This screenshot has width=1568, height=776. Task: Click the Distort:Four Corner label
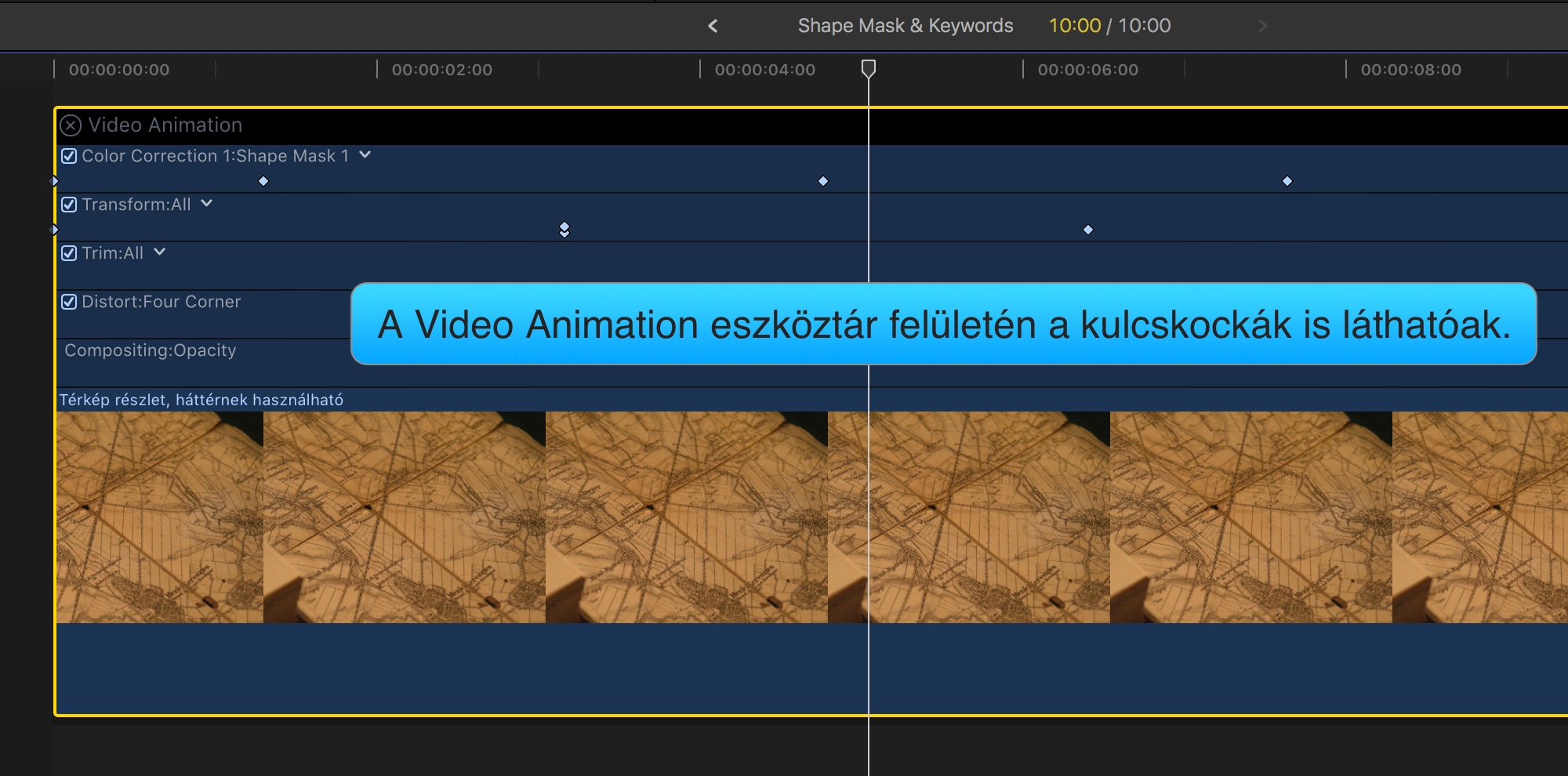pos(162,302)
